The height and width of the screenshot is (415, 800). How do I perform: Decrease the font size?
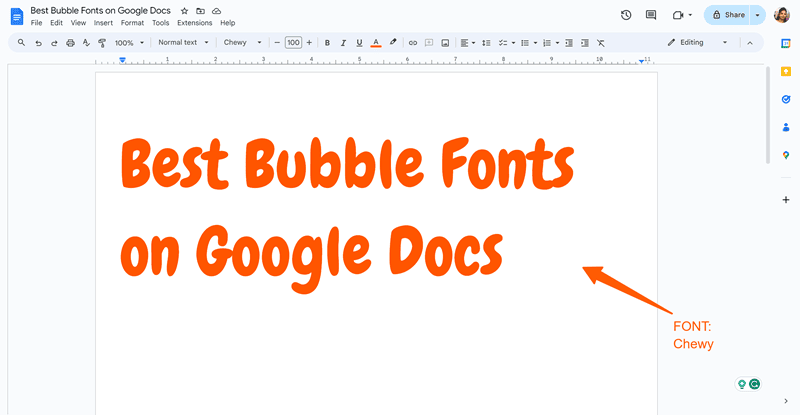(277, 43)
